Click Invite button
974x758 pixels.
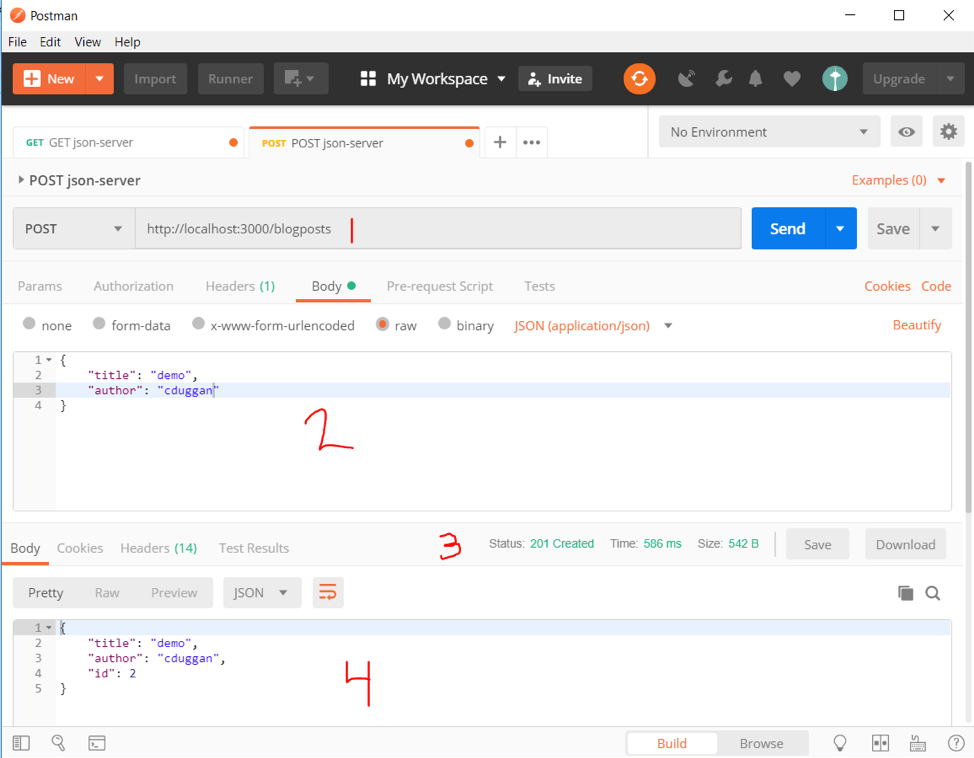[555, 79]
